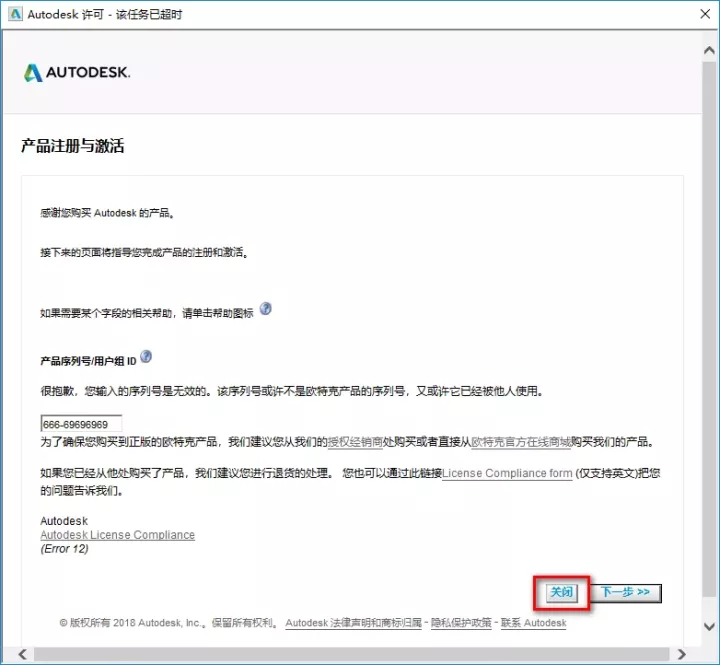Open the help icon after 请单击帮助图标
Screen dimensions: 720x665
pyautogui.click(x=266, y=309)
